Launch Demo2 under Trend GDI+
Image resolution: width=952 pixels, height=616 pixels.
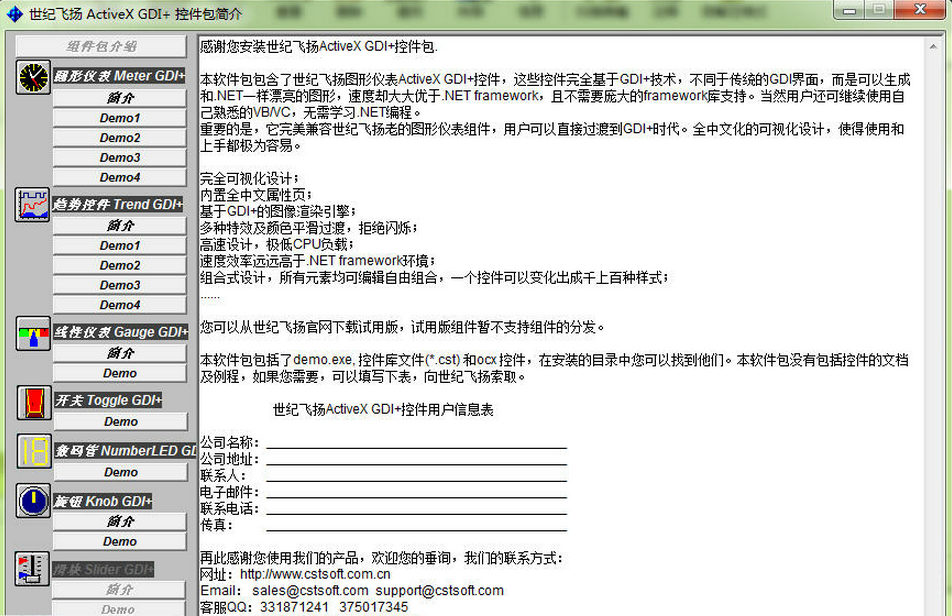pos(120,265)
